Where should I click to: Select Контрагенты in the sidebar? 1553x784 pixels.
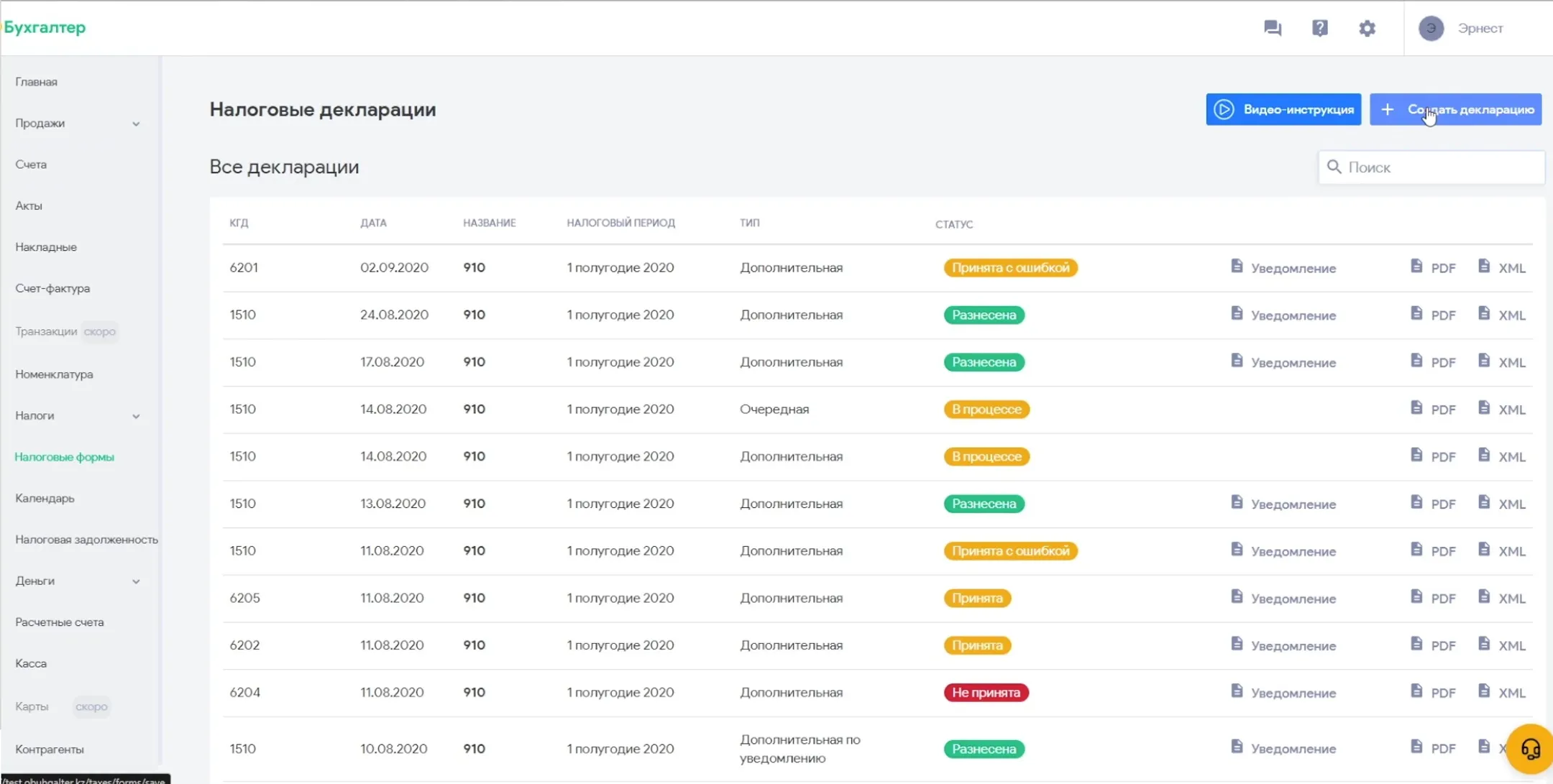point(50,749)
